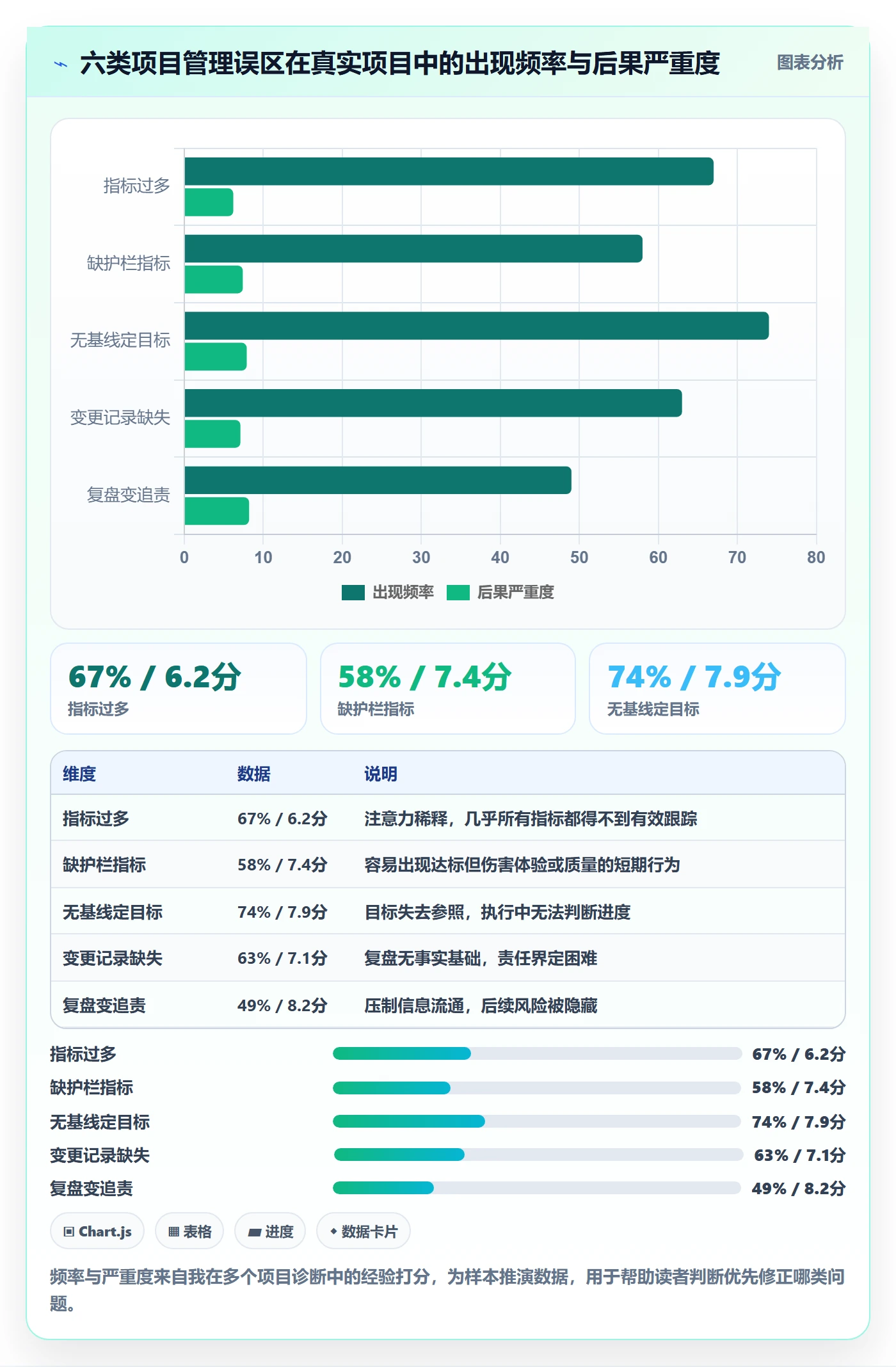The width and height of the screenshot is (896, 1367).
Task: Select the 67% / 6.2分 data card
Action: tap(179, 689)
